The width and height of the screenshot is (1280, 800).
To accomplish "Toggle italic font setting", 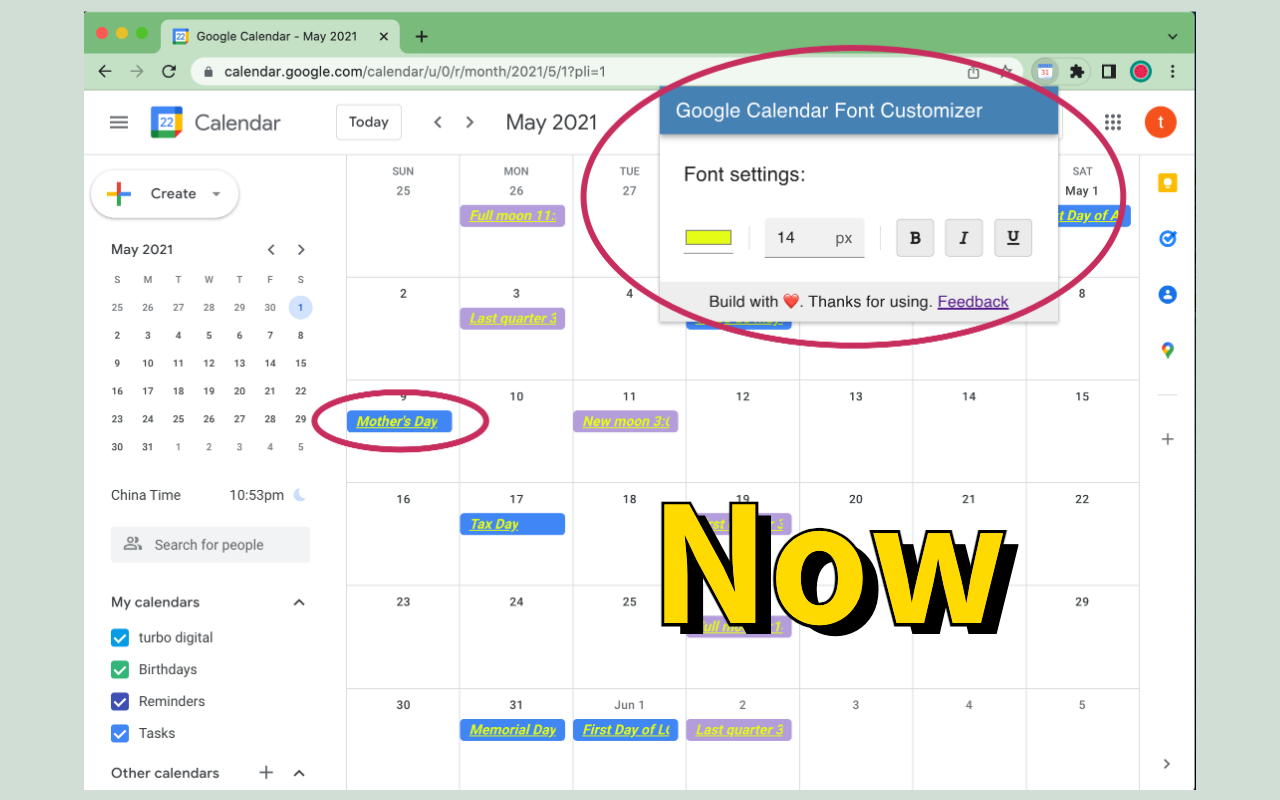I will (964, 238).
